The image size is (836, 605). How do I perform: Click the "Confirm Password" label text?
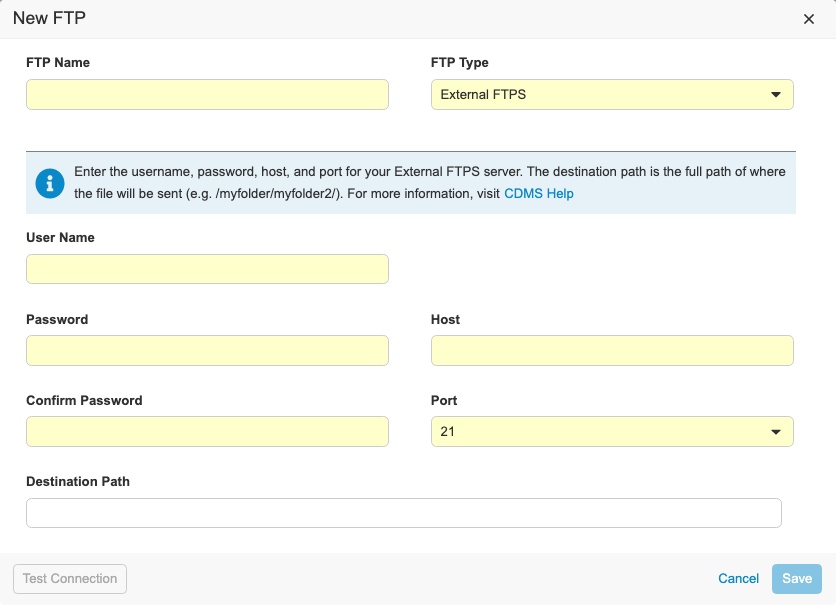tap(84, 401)
